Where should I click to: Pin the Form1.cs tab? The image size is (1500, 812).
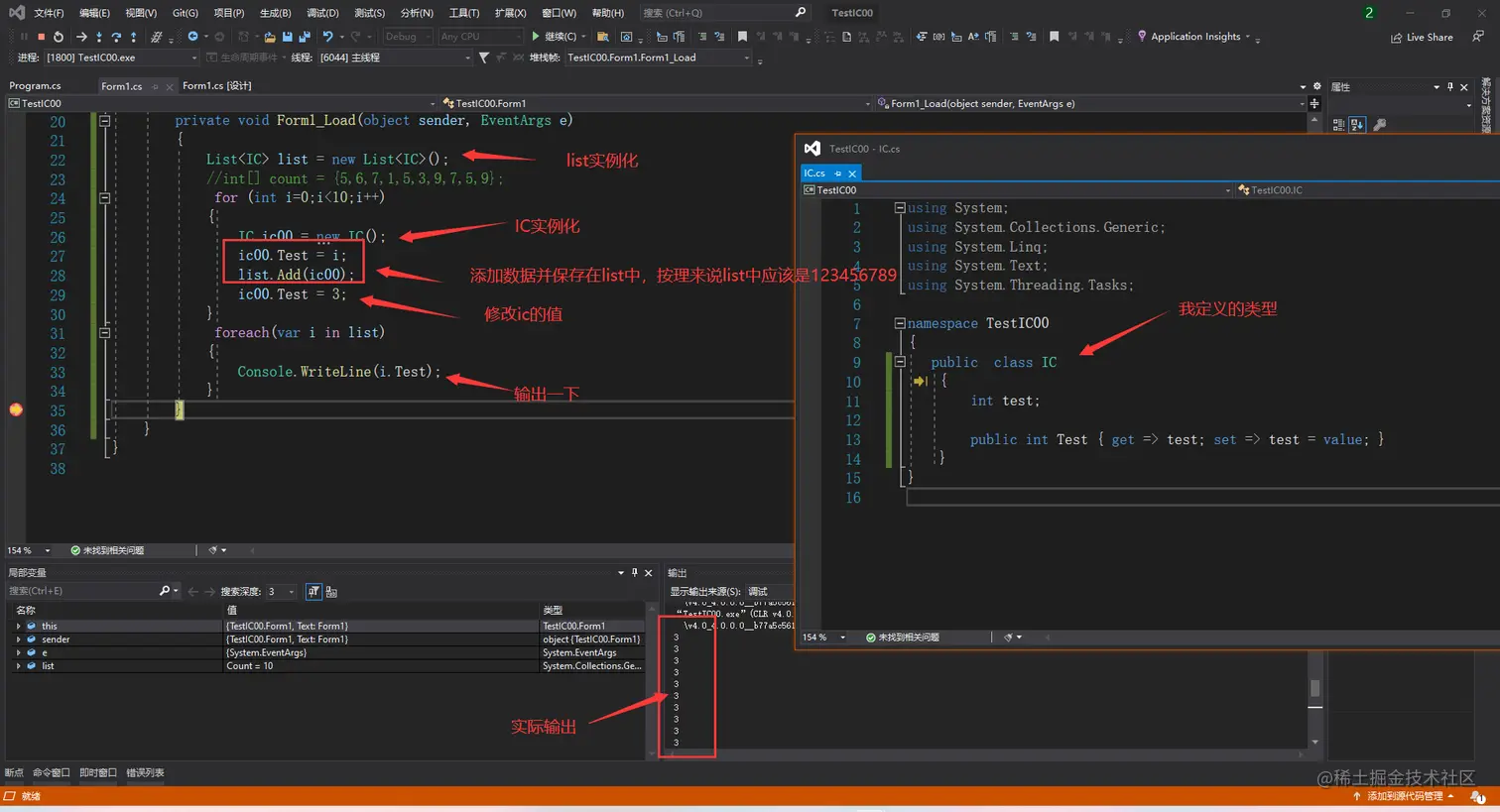click(155, 87)
